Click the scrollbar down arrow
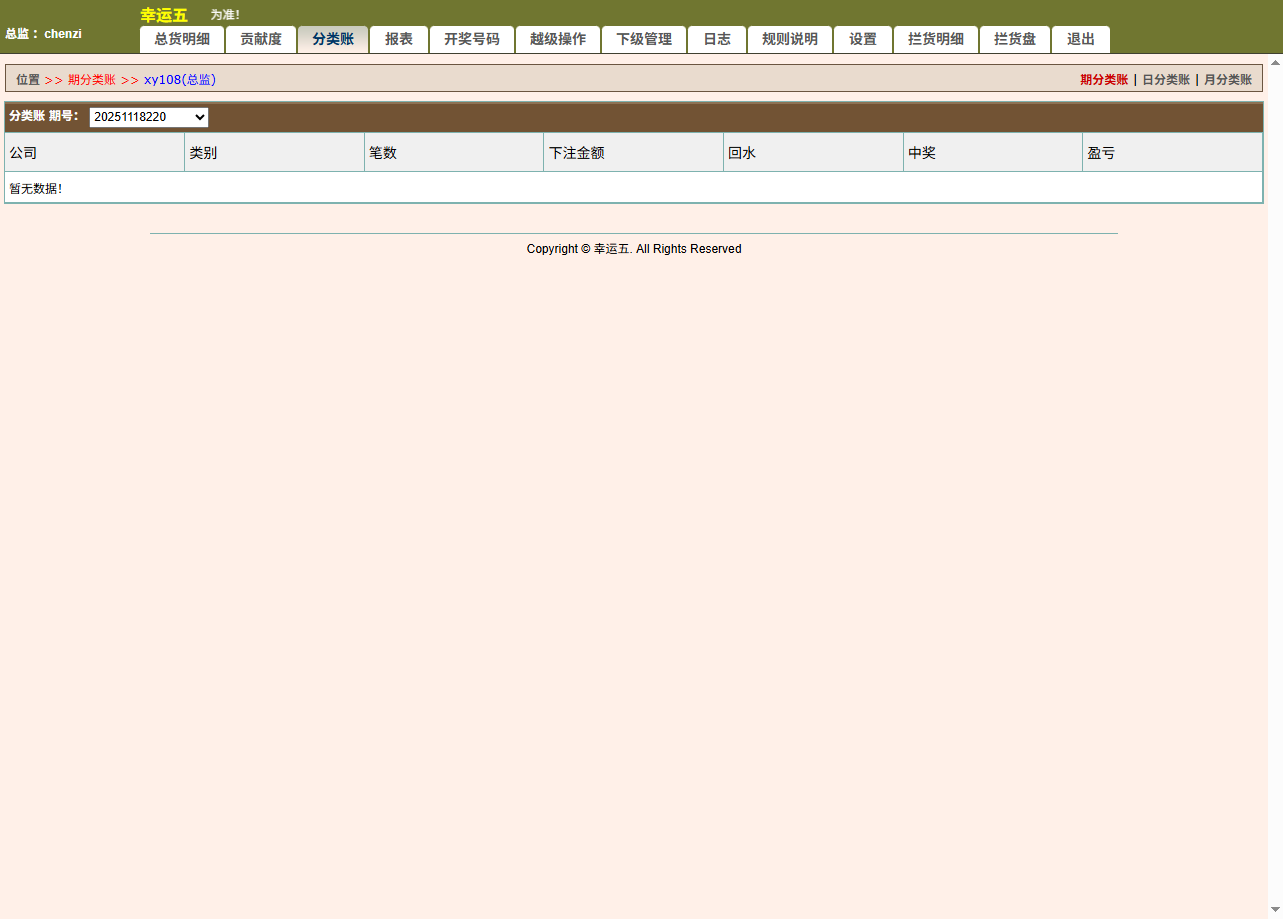Image resolution: width=1283 pixels, height=919 pixels. click(1275, 910)
